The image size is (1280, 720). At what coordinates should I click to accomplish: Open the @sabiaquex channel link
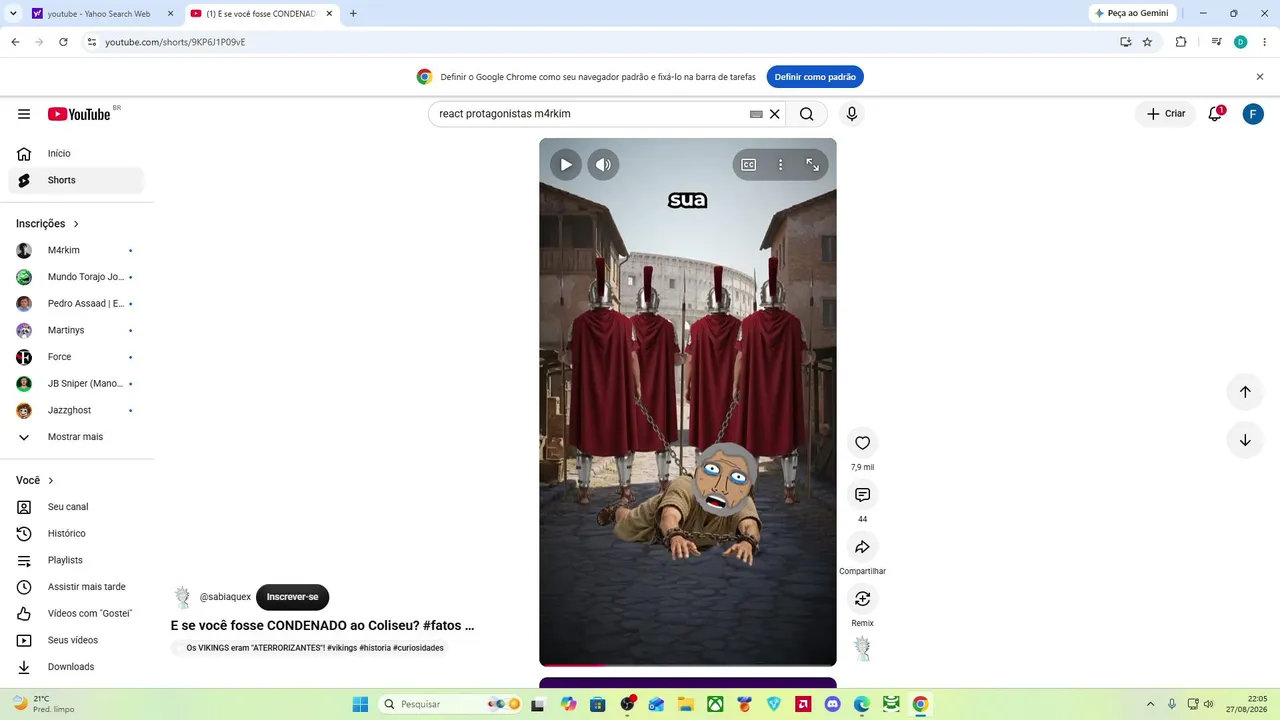tap(225, 597)
